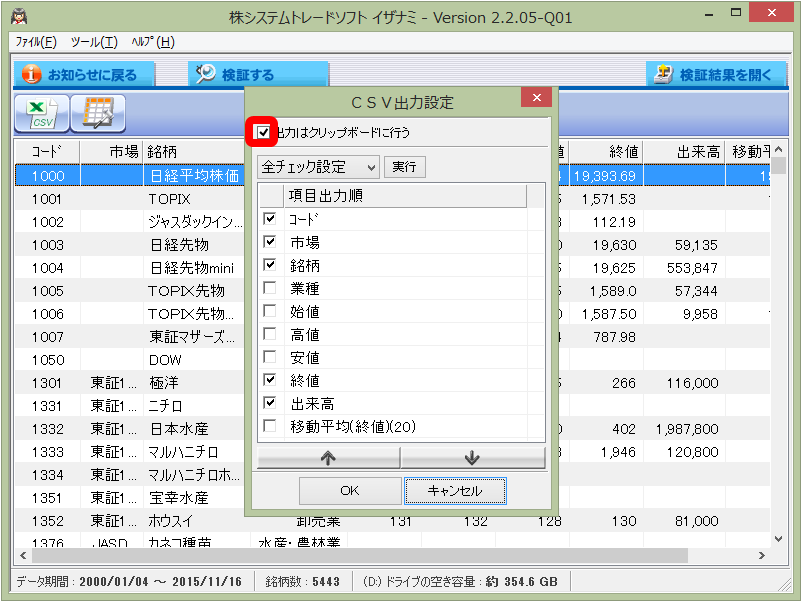The width and height of the screenshot is (802, 602).
Task: Sort by the 市場 column header
Action: (111, 152)
